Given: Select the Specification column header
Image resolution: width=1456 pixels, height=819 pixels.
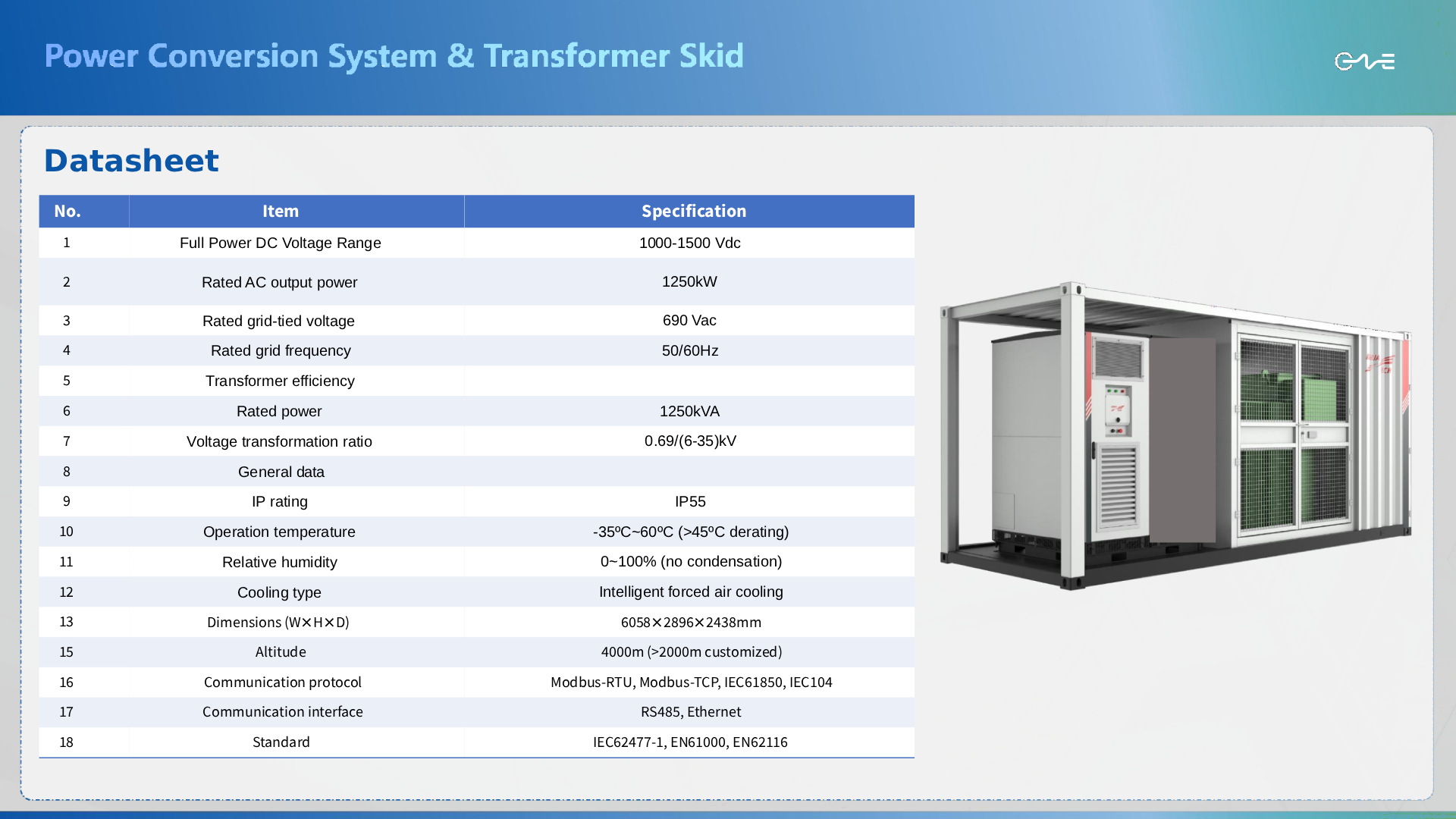Looking at the screenshot, I should pyautogui.click(x=693, y=212).
